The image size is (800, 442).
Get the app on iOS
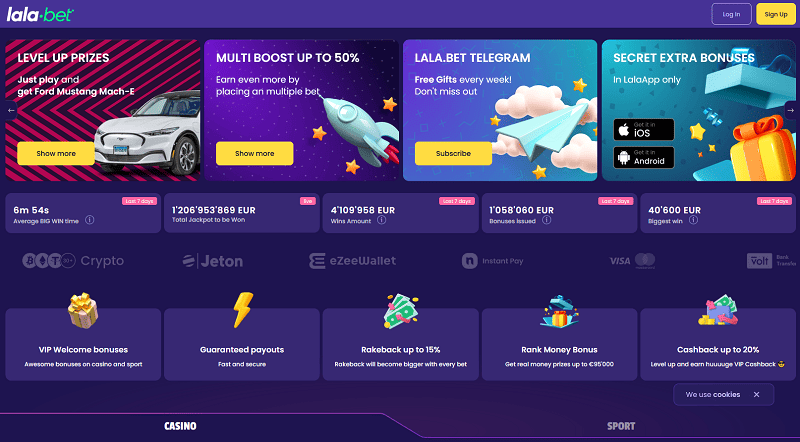(x=644, y=130)
